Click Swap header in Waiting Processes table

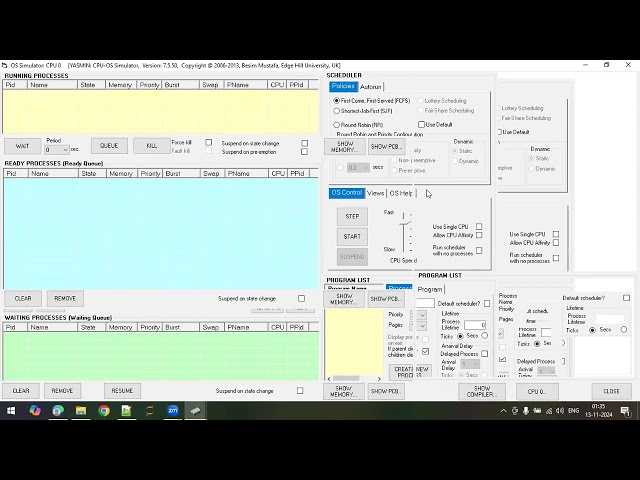coord(212,327)
